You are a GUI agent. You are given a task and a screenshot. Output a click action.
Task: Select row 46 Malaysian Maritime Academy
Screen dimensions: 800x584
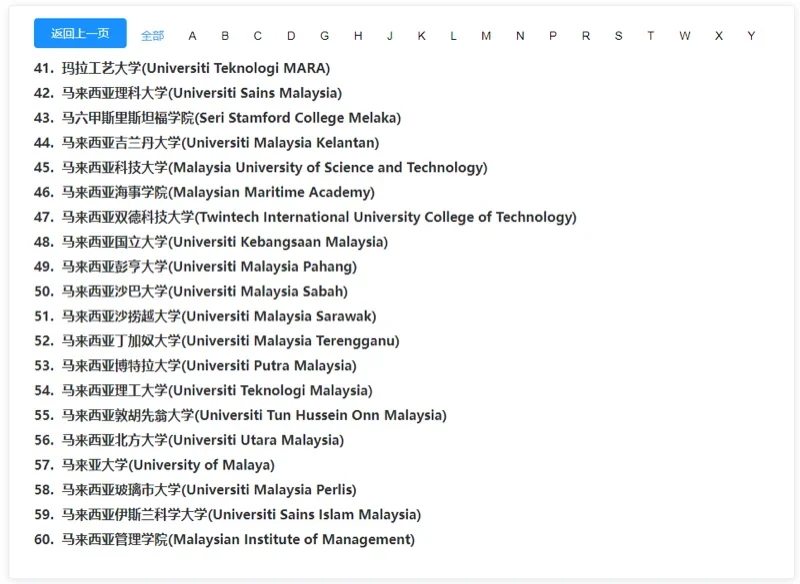205,192
